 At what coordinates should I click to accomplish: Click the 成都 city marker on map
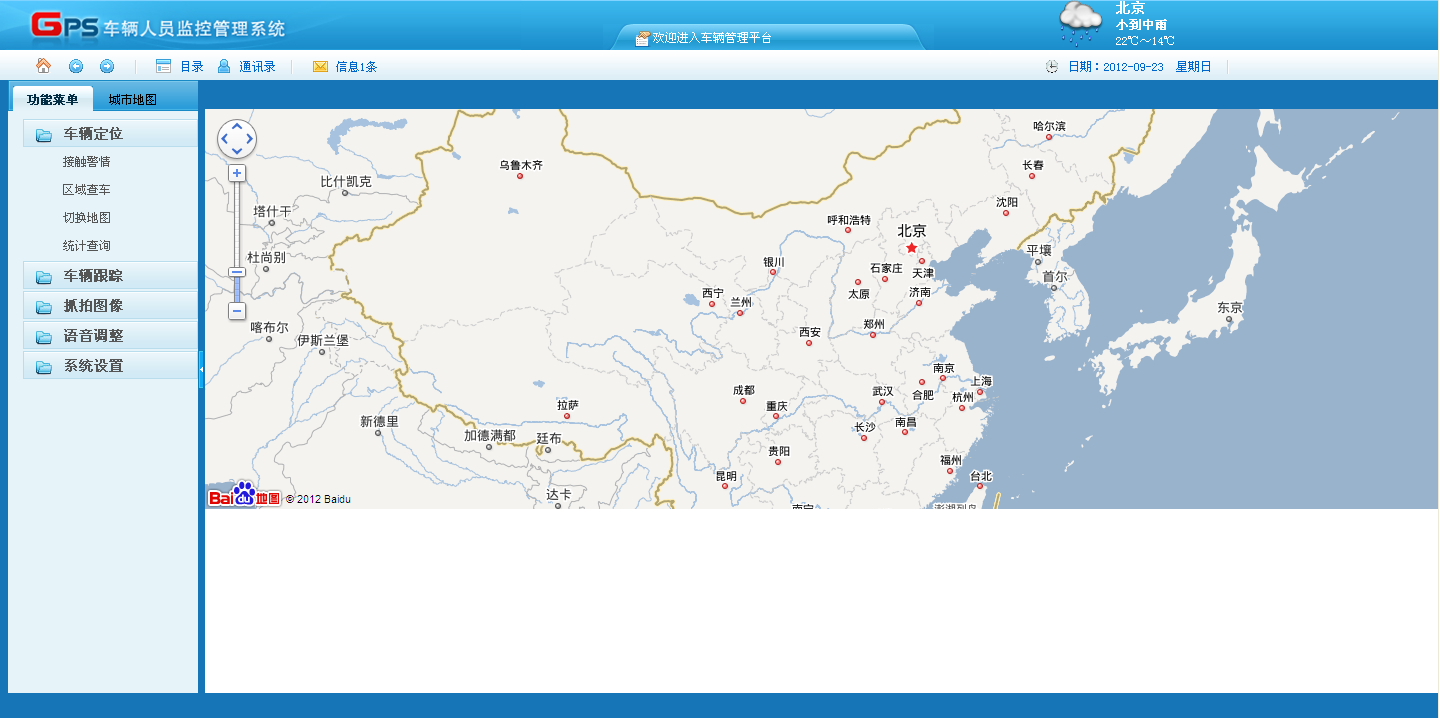pyautogui.click(x=743, y=401)
